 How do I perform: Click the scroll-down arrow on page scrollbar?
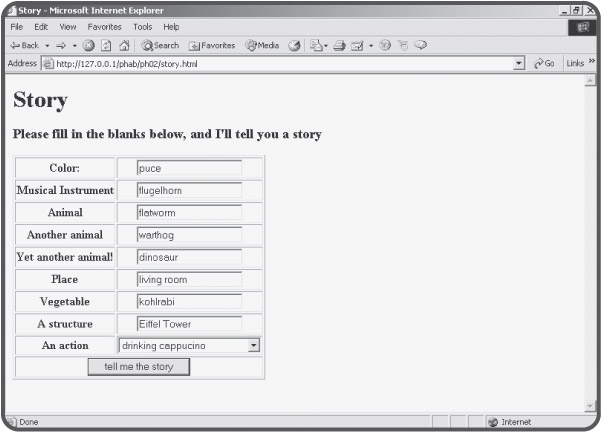tap(589, 406)
